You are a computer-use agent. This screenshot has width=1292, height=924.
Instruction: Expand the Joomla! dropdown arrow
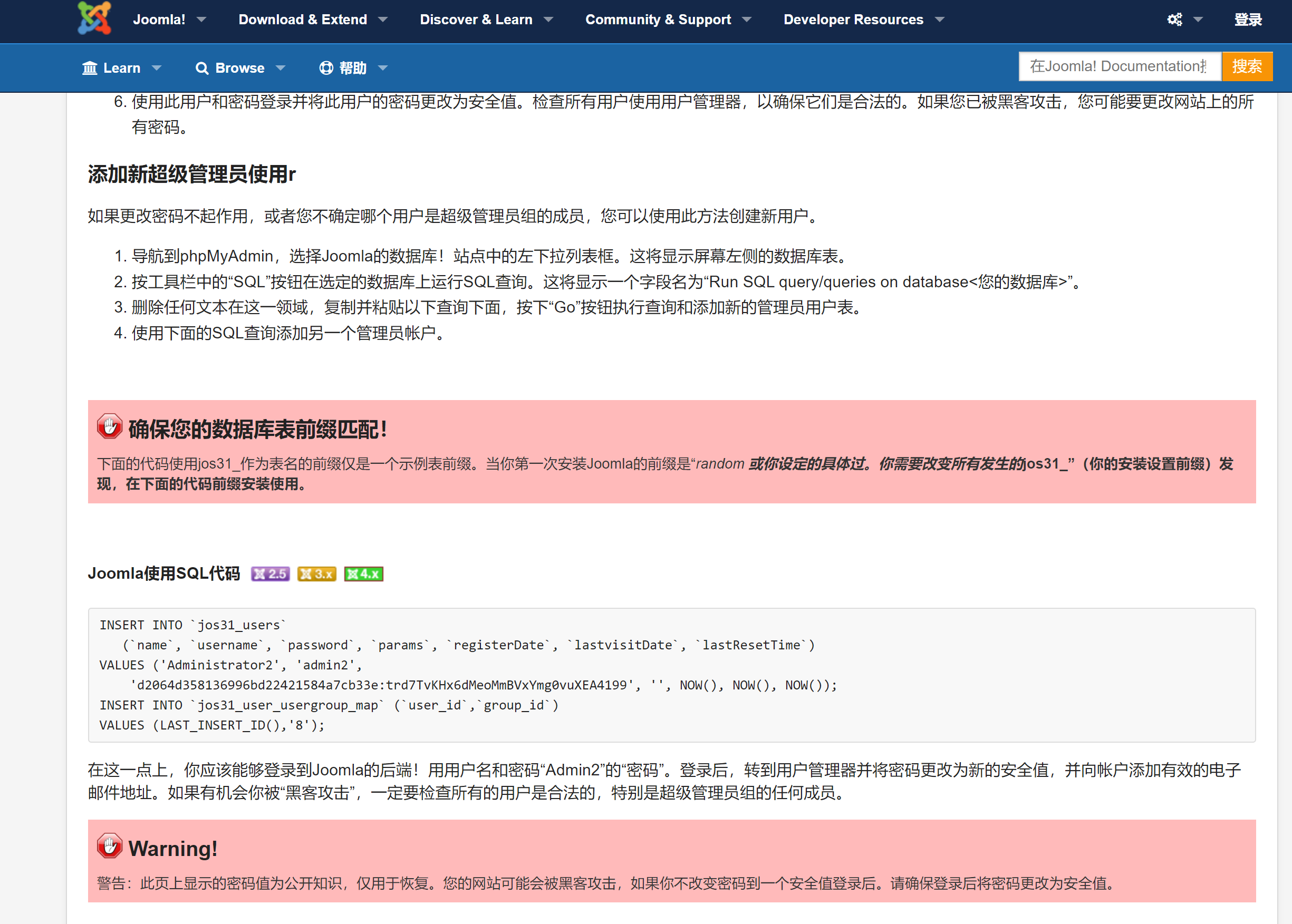tap(201, 20)
